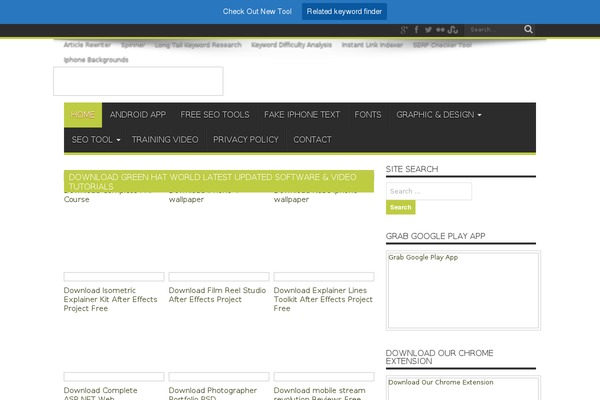
Task: Expand the SEO Tool dropdown menu
Action: click(96, 140)
